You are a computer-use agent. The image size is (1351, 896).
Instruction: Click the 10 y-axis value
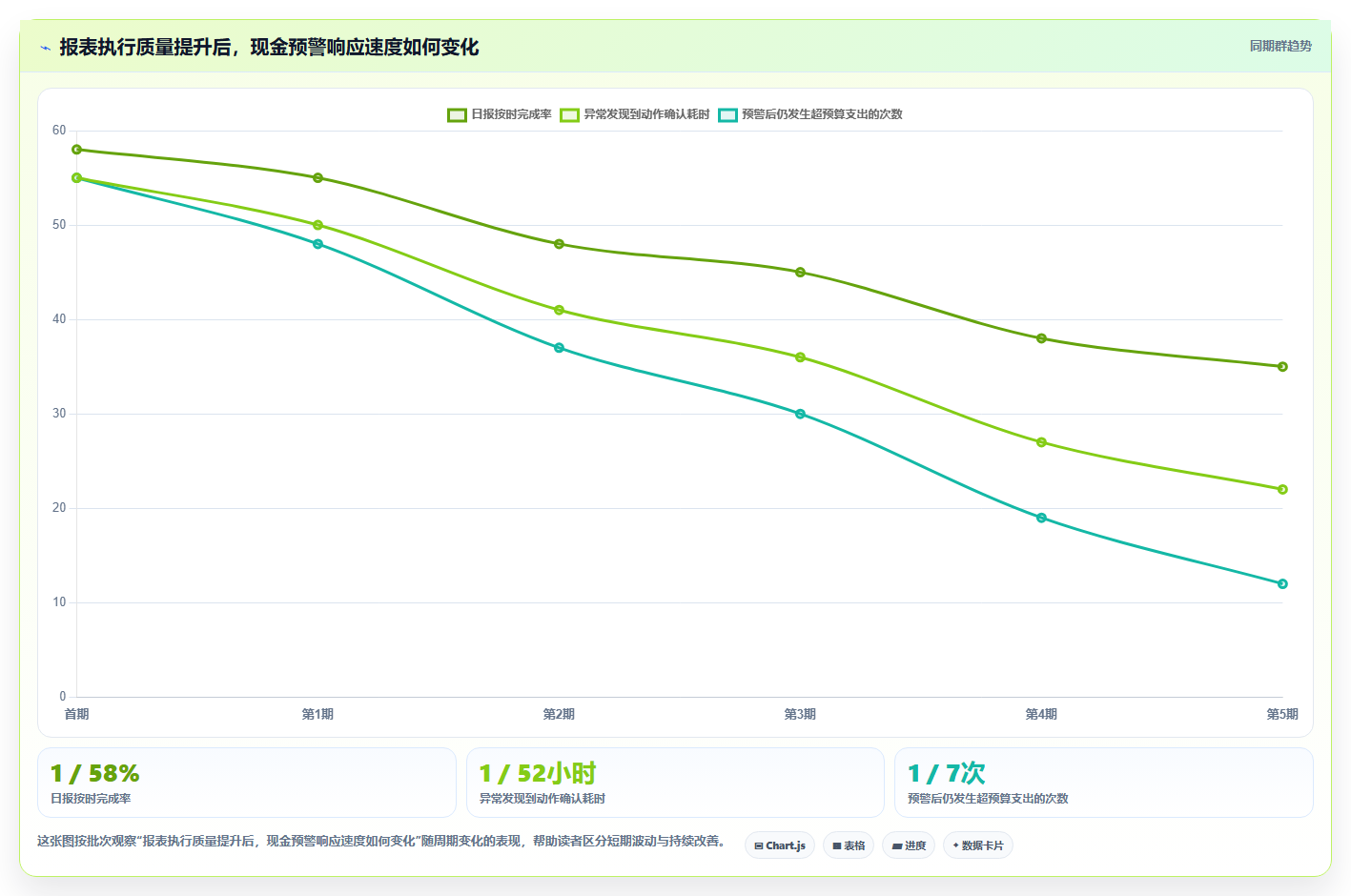[x=59, y=602]
